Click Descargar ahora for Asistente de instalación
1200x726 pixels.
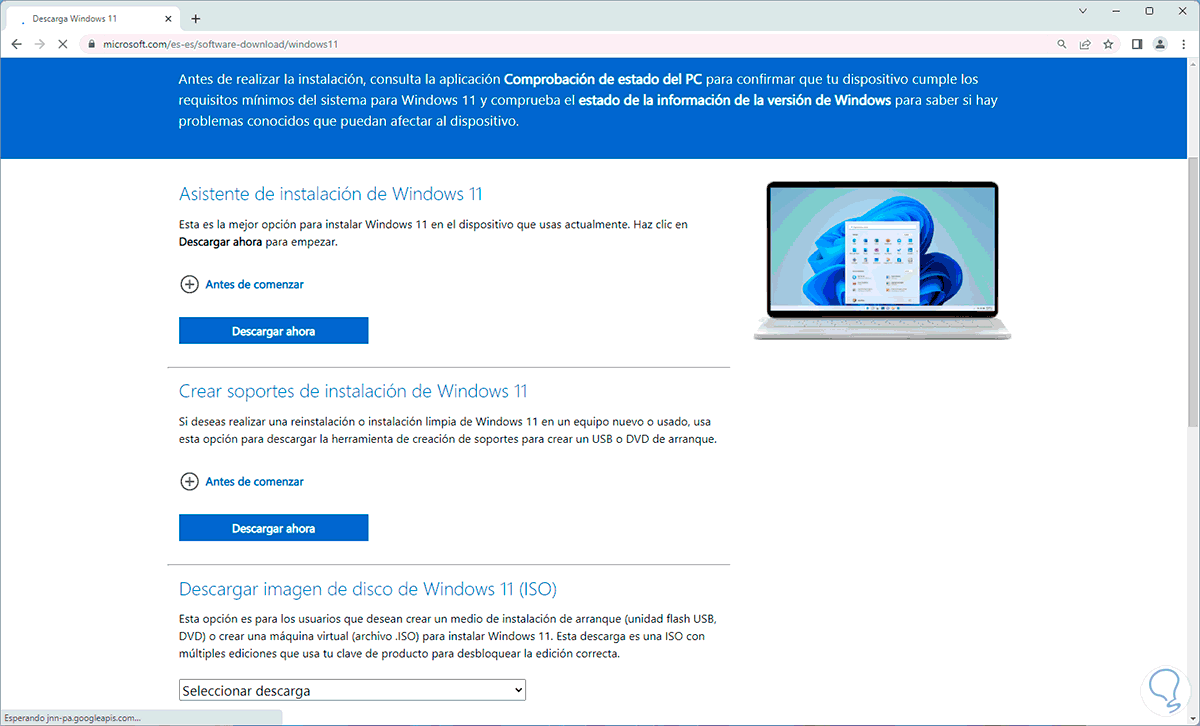pyautogui.click(x=273, y=330)
